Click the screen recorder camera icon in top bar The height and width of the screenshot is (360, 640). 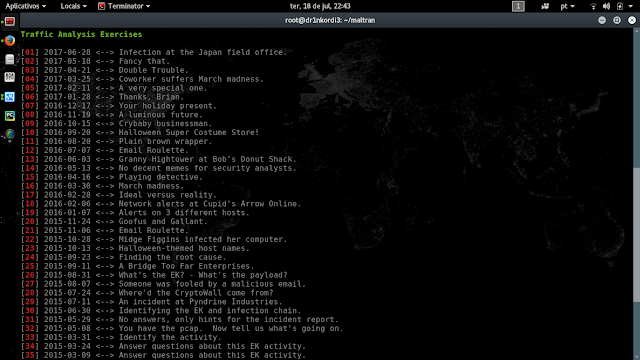(x=545, y=6)
